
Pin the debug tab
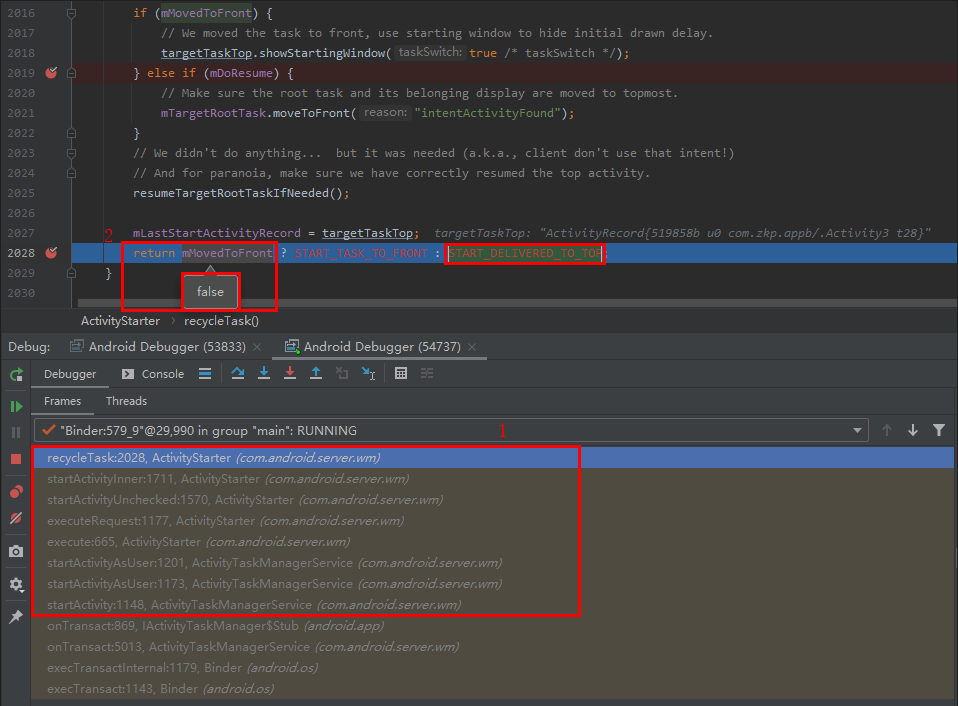click(x=16, y=617)
